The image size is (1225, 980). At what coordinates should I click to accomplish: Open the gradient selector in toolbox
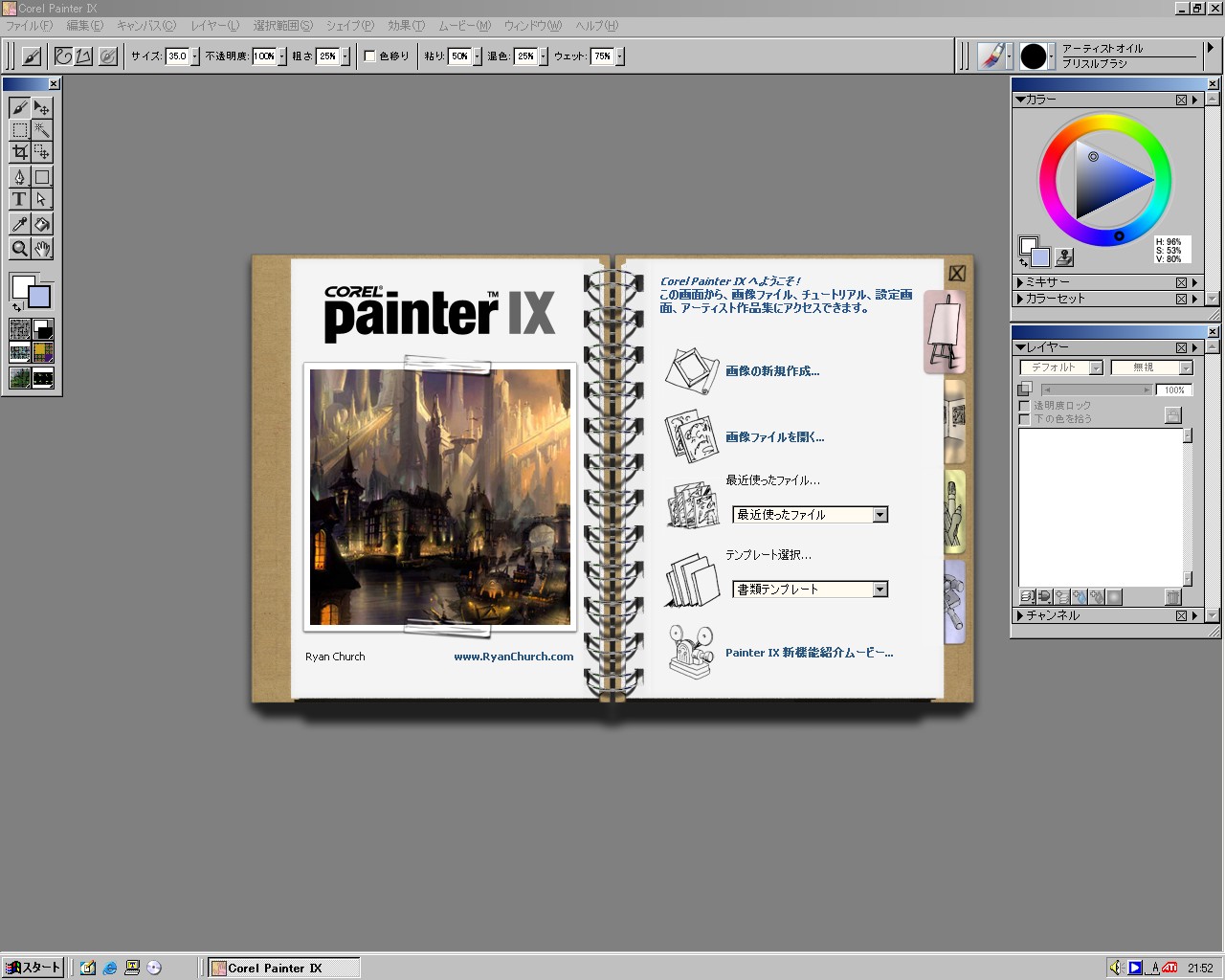43,329
